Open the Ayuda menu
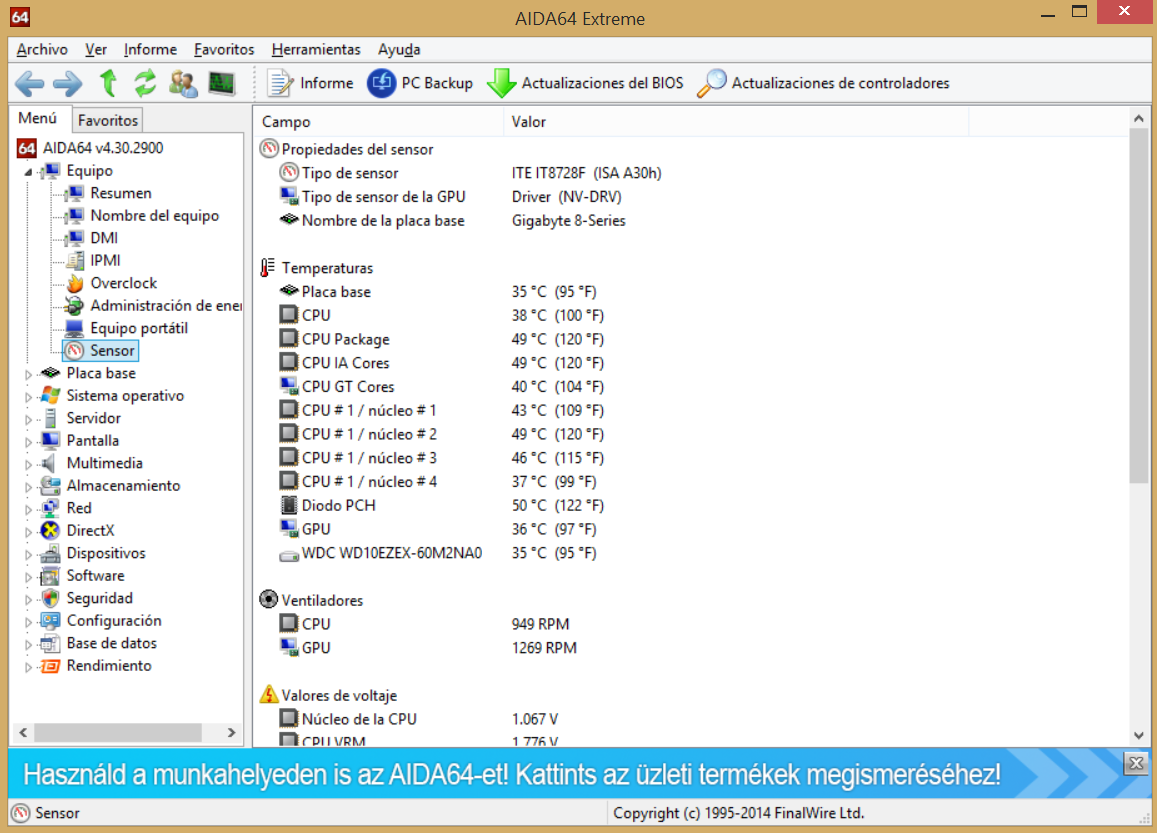This screenshot has height=833, width=1157. (x=399, y=49)
